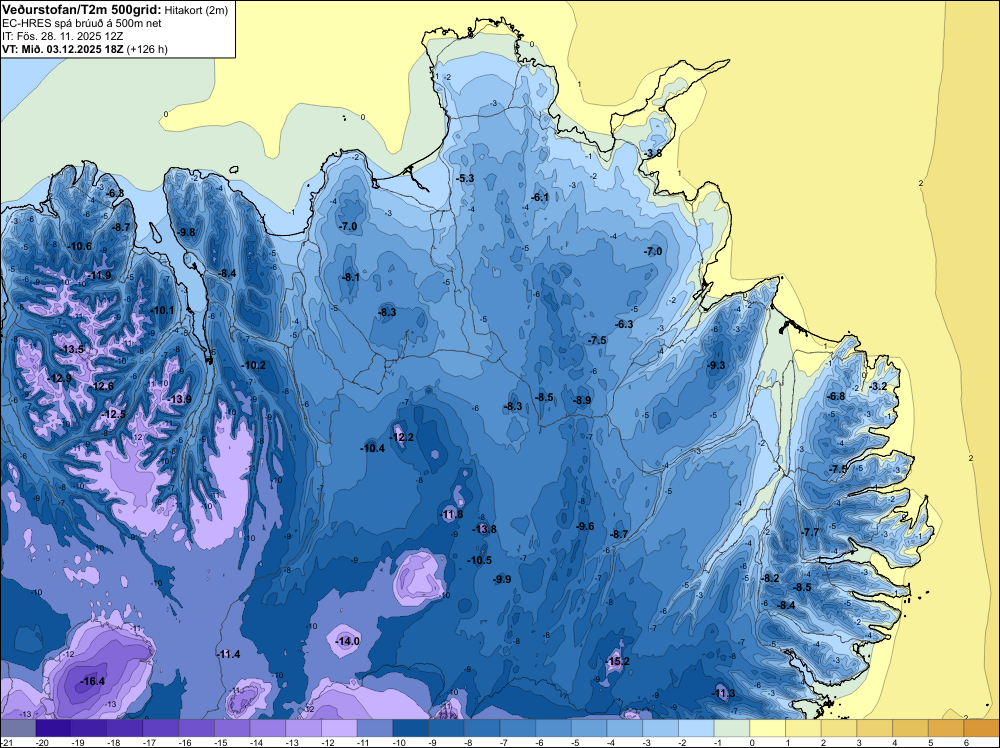Screen dimensions: 1000x748
Task: Select the legend swatch labeled -18
Action: tap(125, 728)
